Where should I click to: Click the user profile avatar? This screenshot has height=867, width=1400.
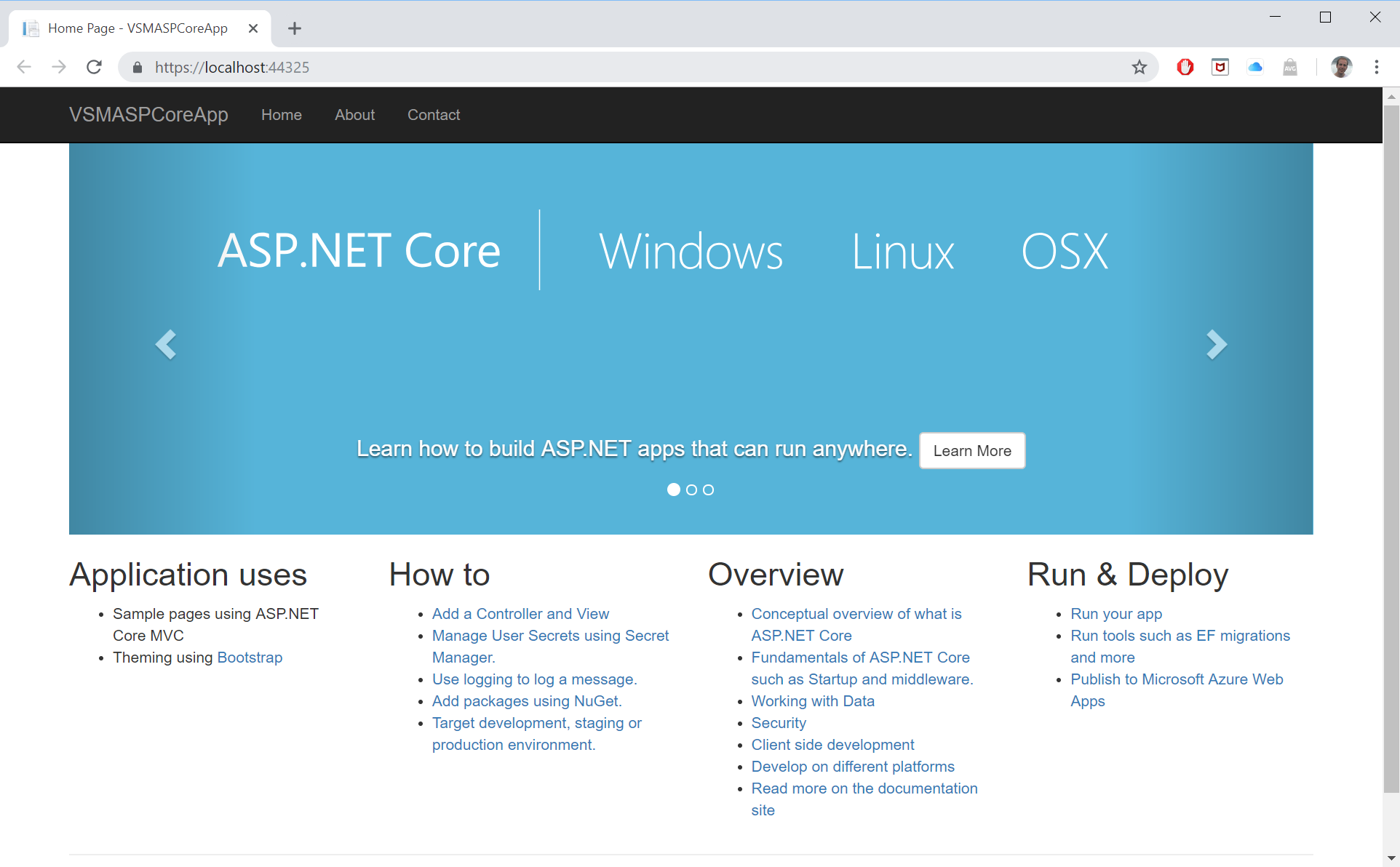[x=1340, y=67]
